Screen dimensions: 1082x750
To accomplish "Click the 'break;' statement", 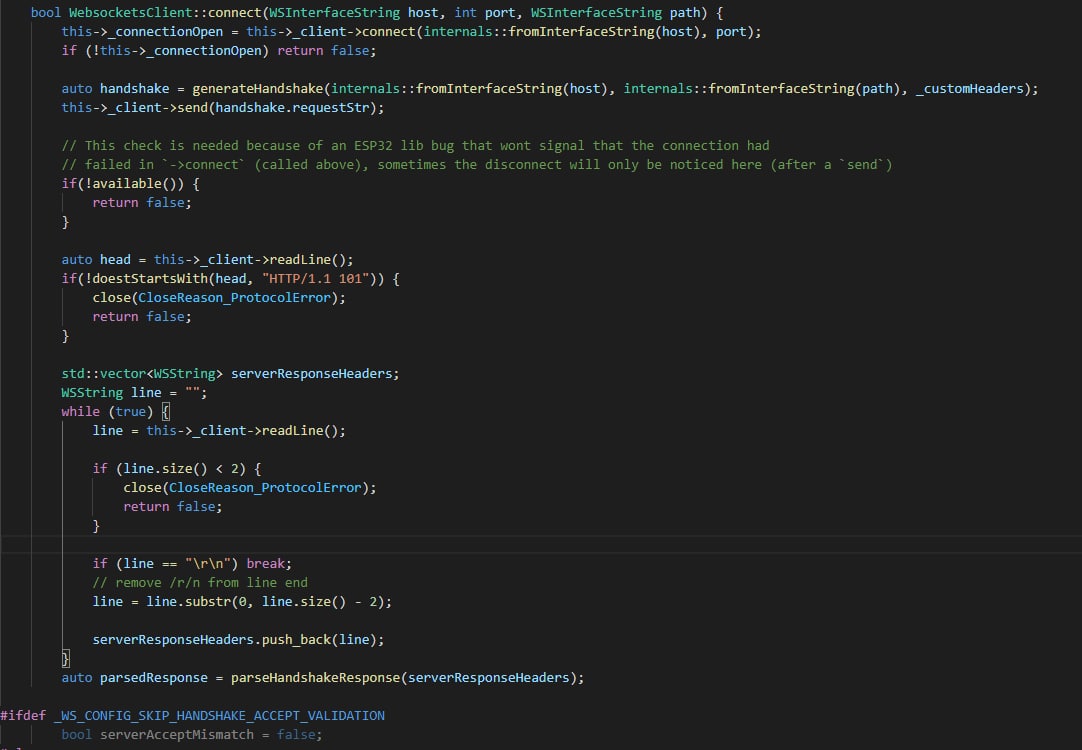I will [x=269, y=564].
